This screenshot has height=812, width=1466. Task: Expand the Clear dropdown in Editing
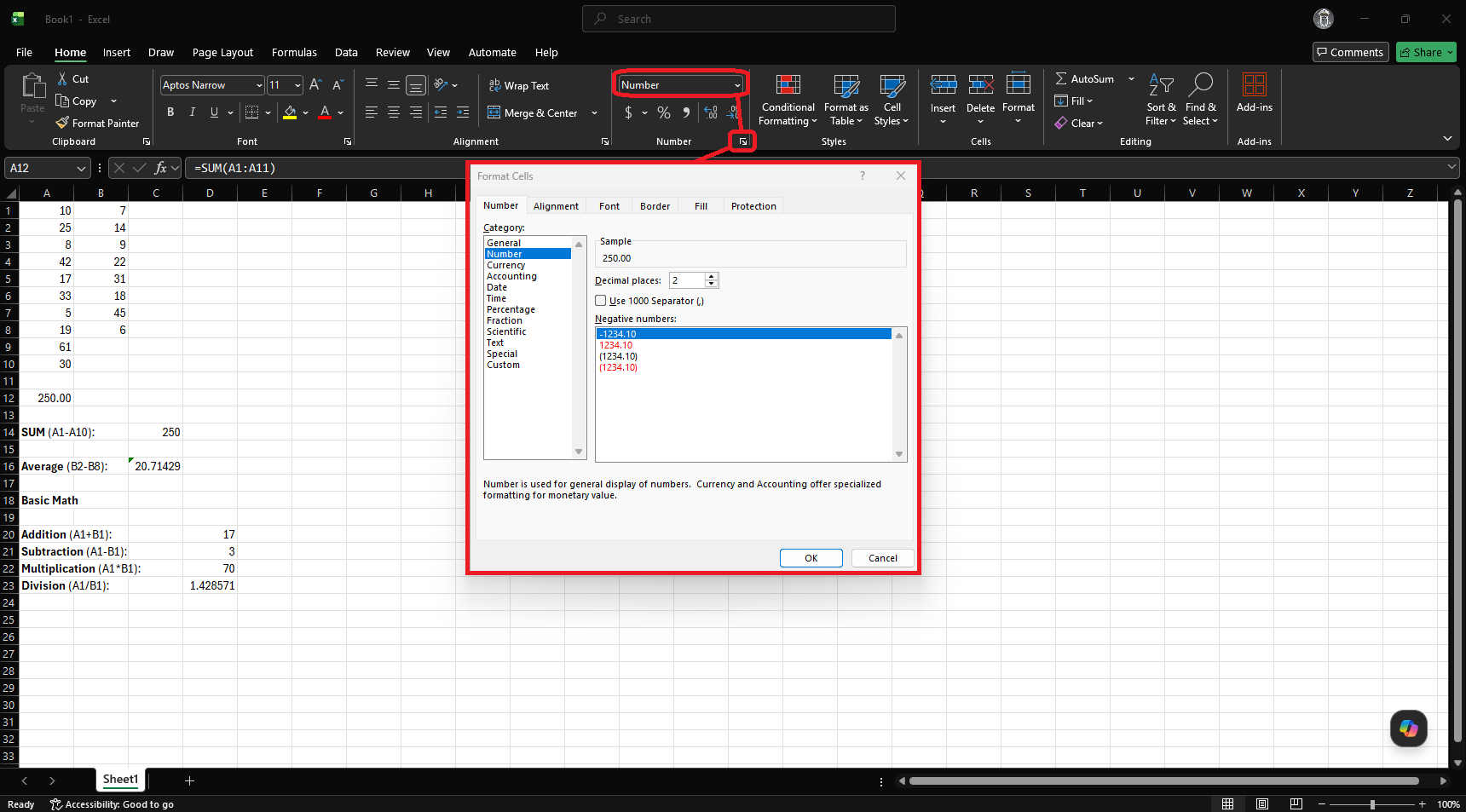pos(1099,124)
